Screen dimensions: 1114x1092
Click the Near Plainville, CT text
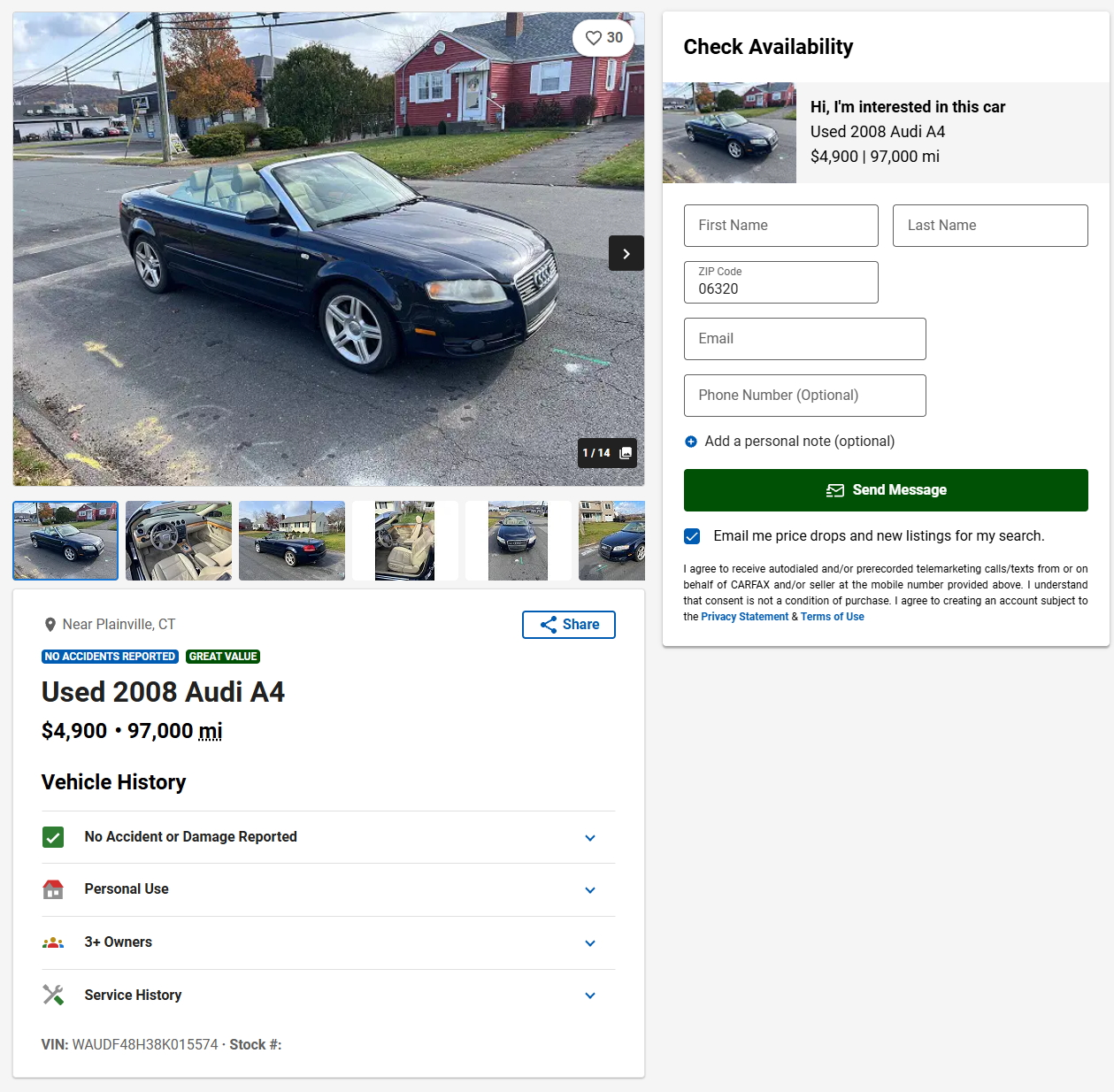point(119,625)
